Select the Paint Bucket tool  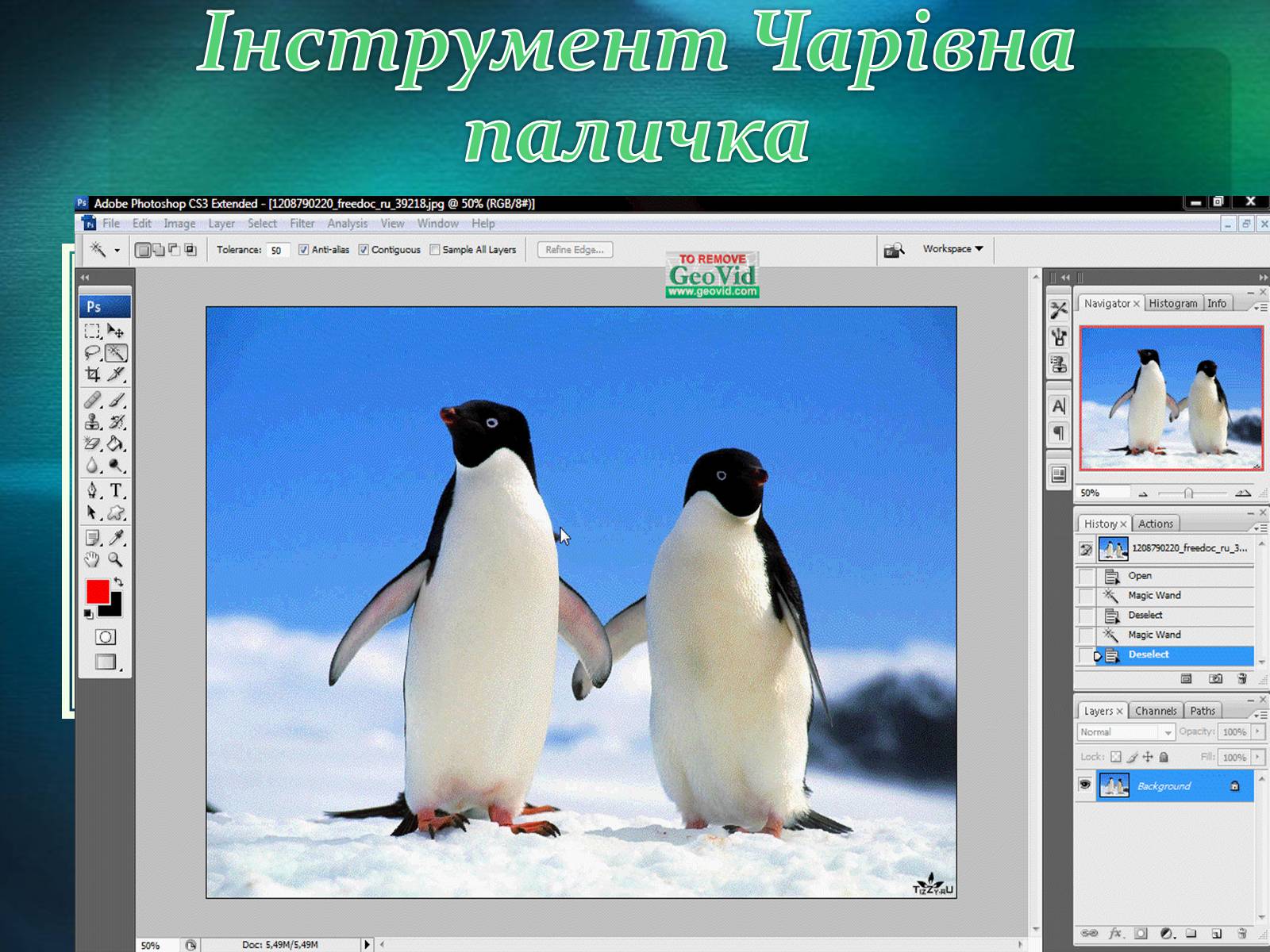tap(116, 443)
